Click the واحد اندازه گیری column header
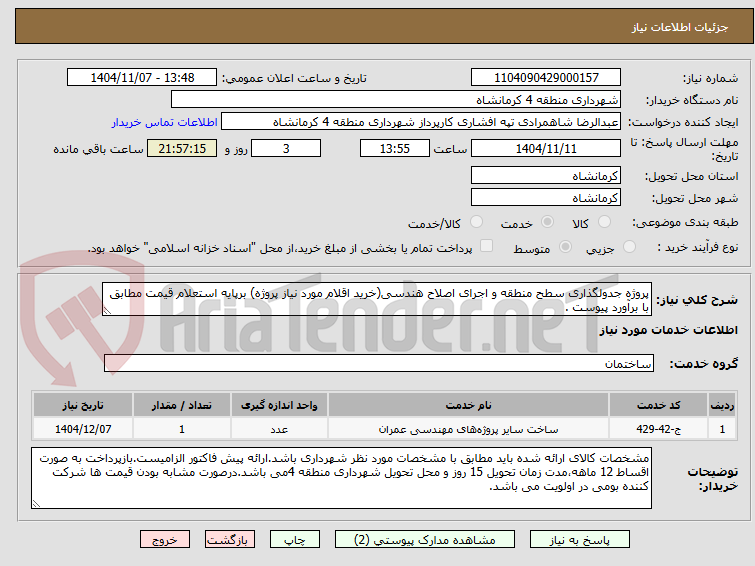This screenshot has width=755, height=566. pos(279,405)
